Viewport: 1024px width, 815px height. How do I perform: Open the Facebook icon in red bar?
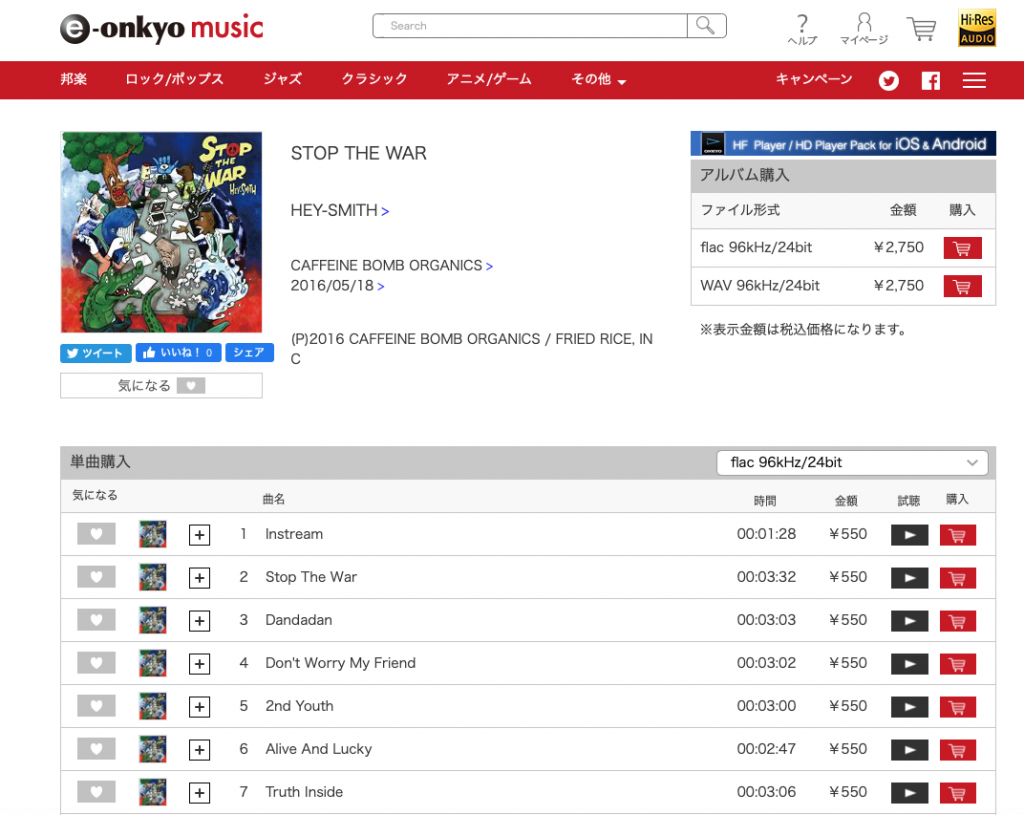tap(931, 80)
